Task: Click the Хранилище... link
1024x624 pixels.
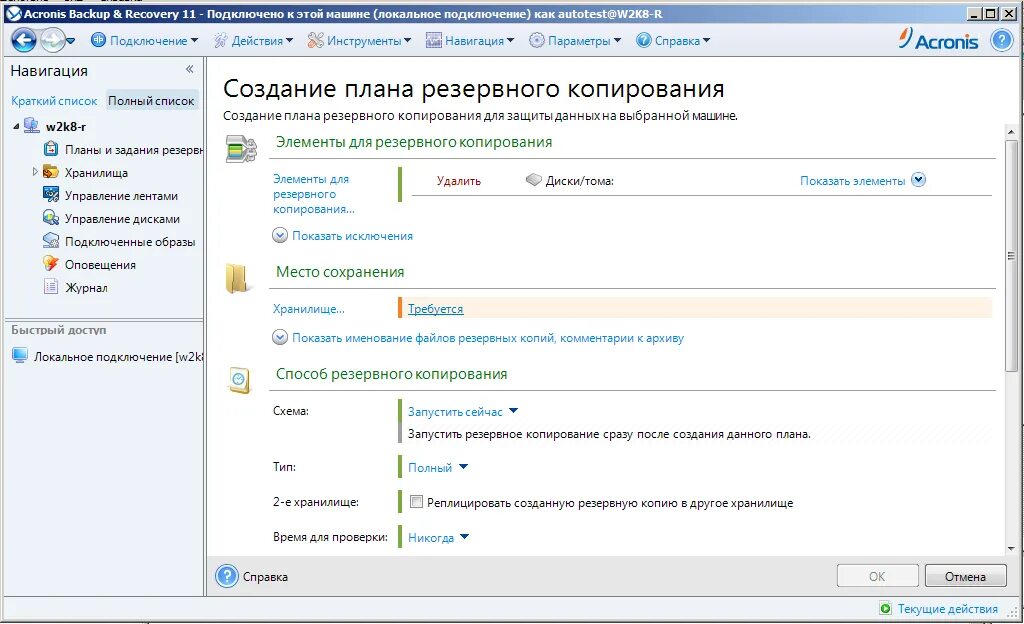Action: (308, 309)
